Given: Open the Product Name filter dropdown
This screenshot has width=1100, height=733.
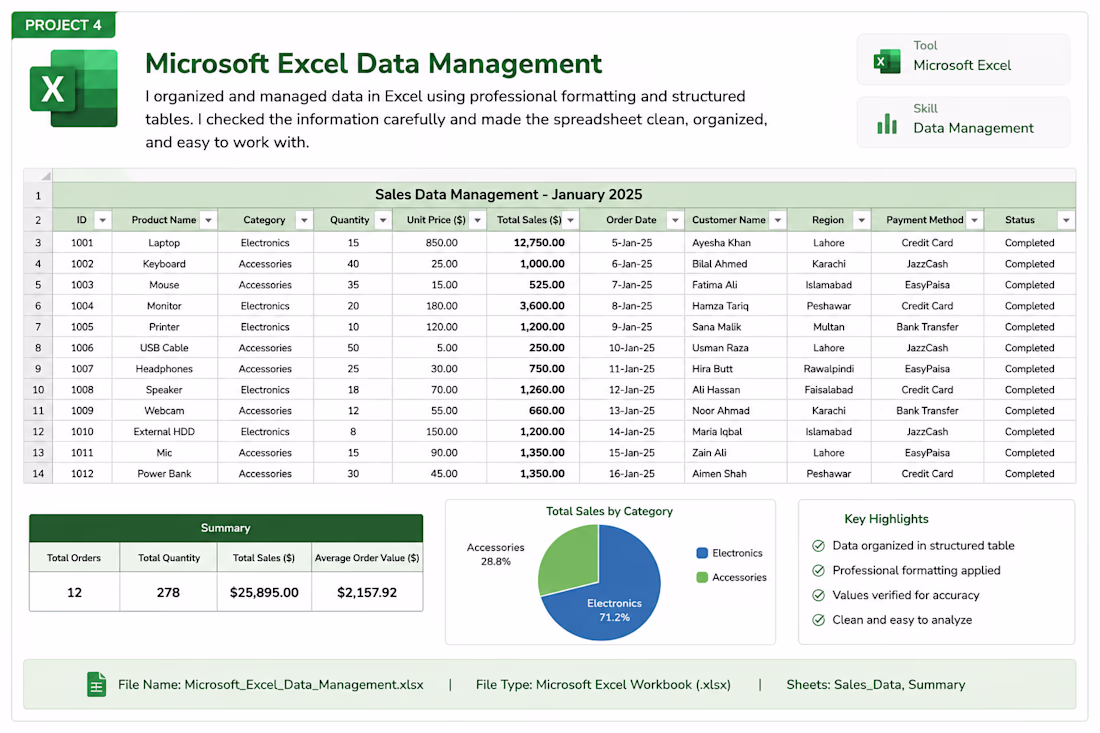Looking at the screenshot, I should pos(208,220).
